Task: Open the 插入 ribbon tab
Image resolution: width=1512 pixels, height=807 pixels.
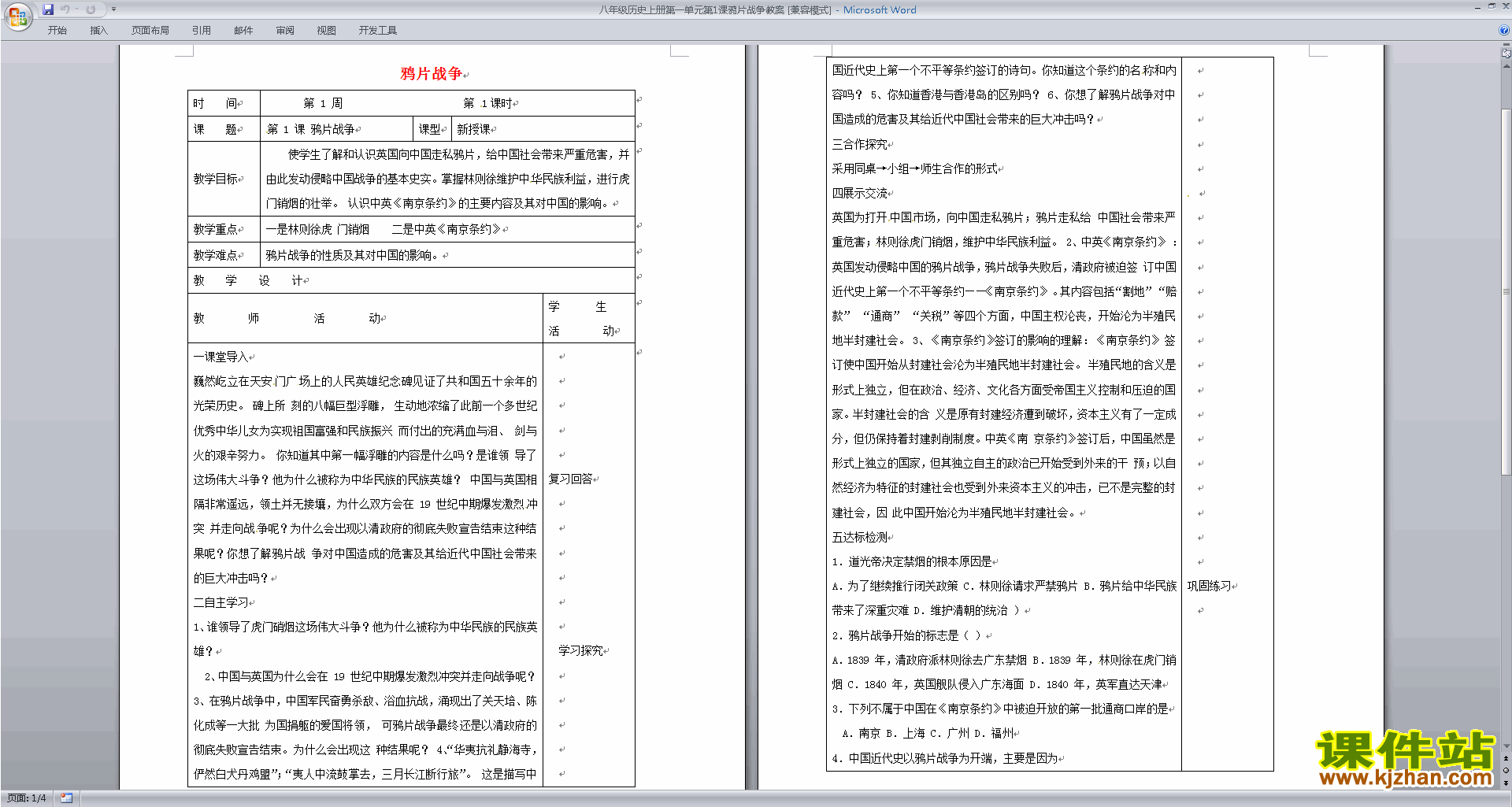Action: (x=98, y=31)
